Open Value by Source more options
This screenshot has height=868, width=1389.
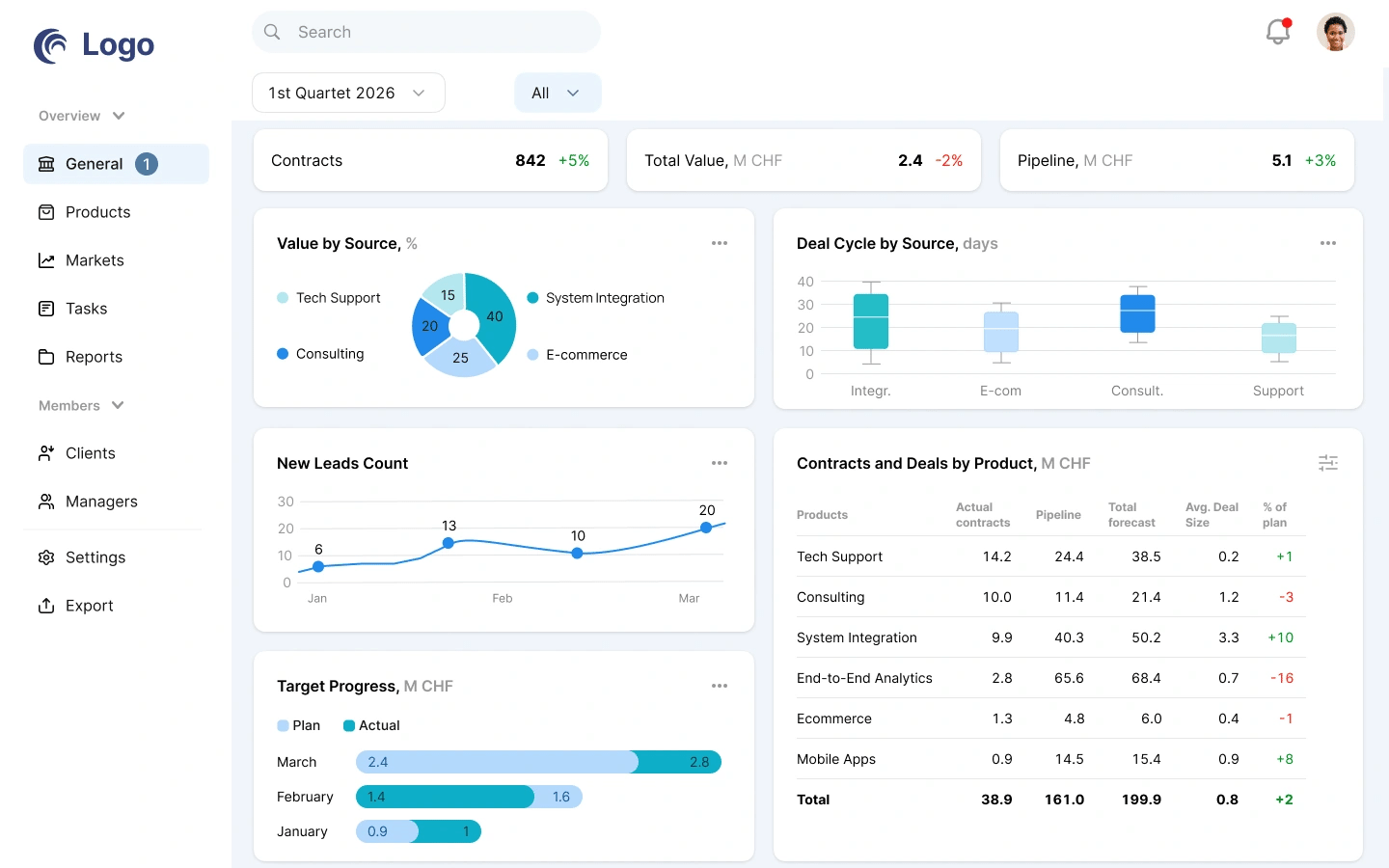(720, 243)
